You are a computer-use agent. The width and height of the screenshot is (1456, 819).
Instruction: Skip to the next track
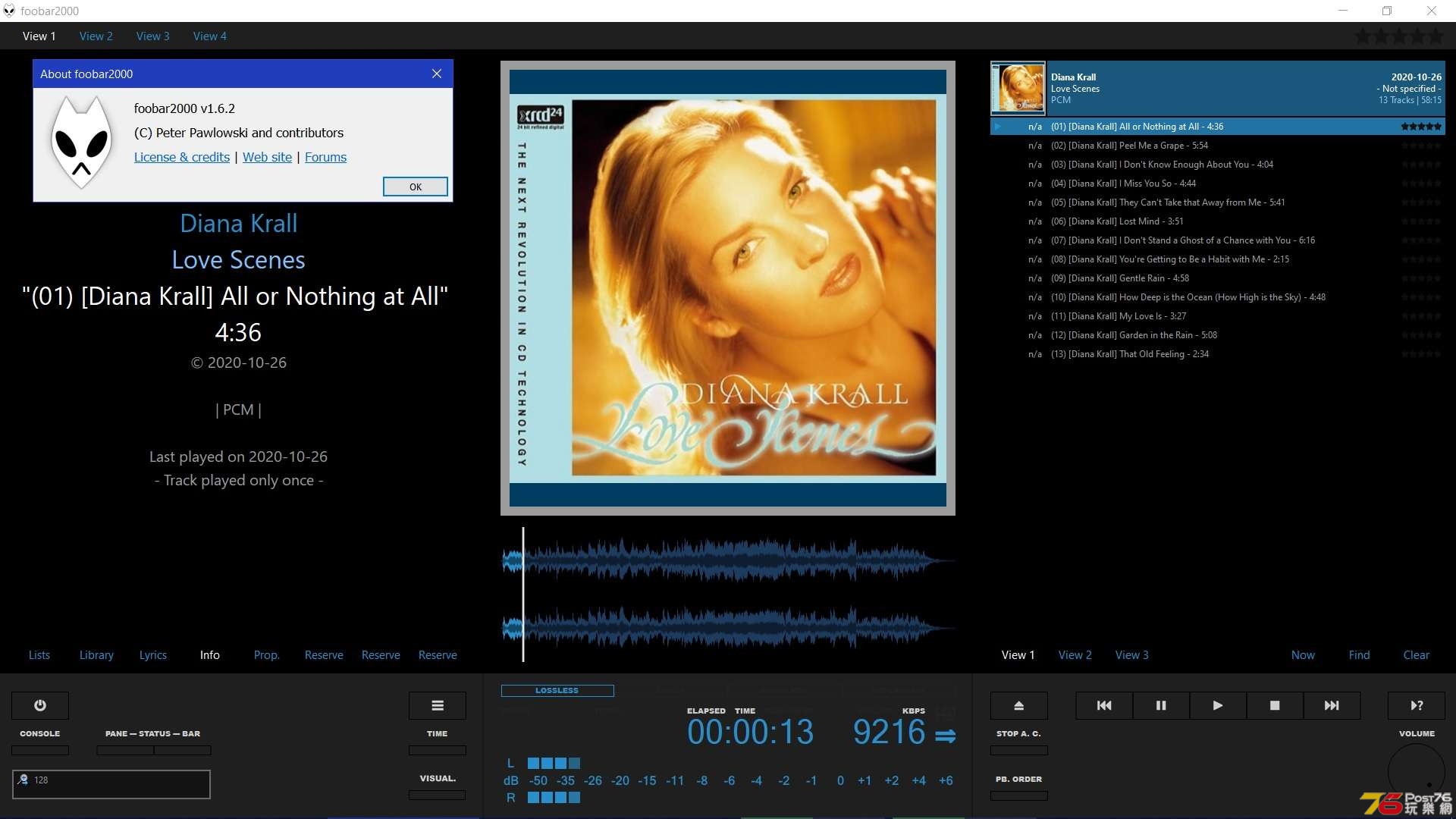point(1332,705)
